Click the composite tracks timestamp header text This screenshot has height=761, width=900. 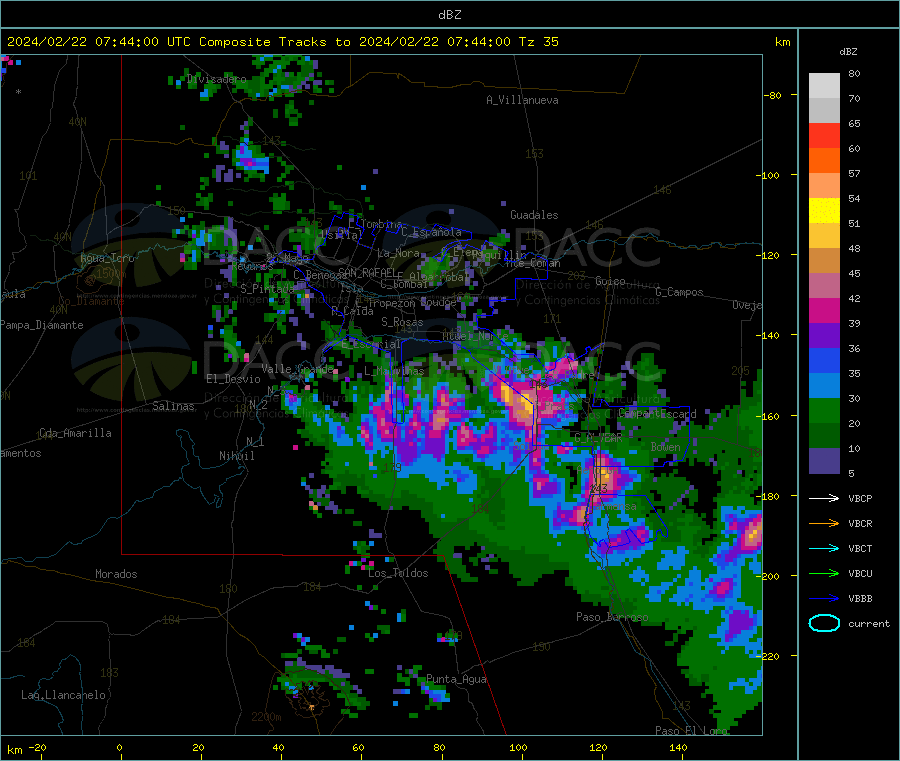282,42
